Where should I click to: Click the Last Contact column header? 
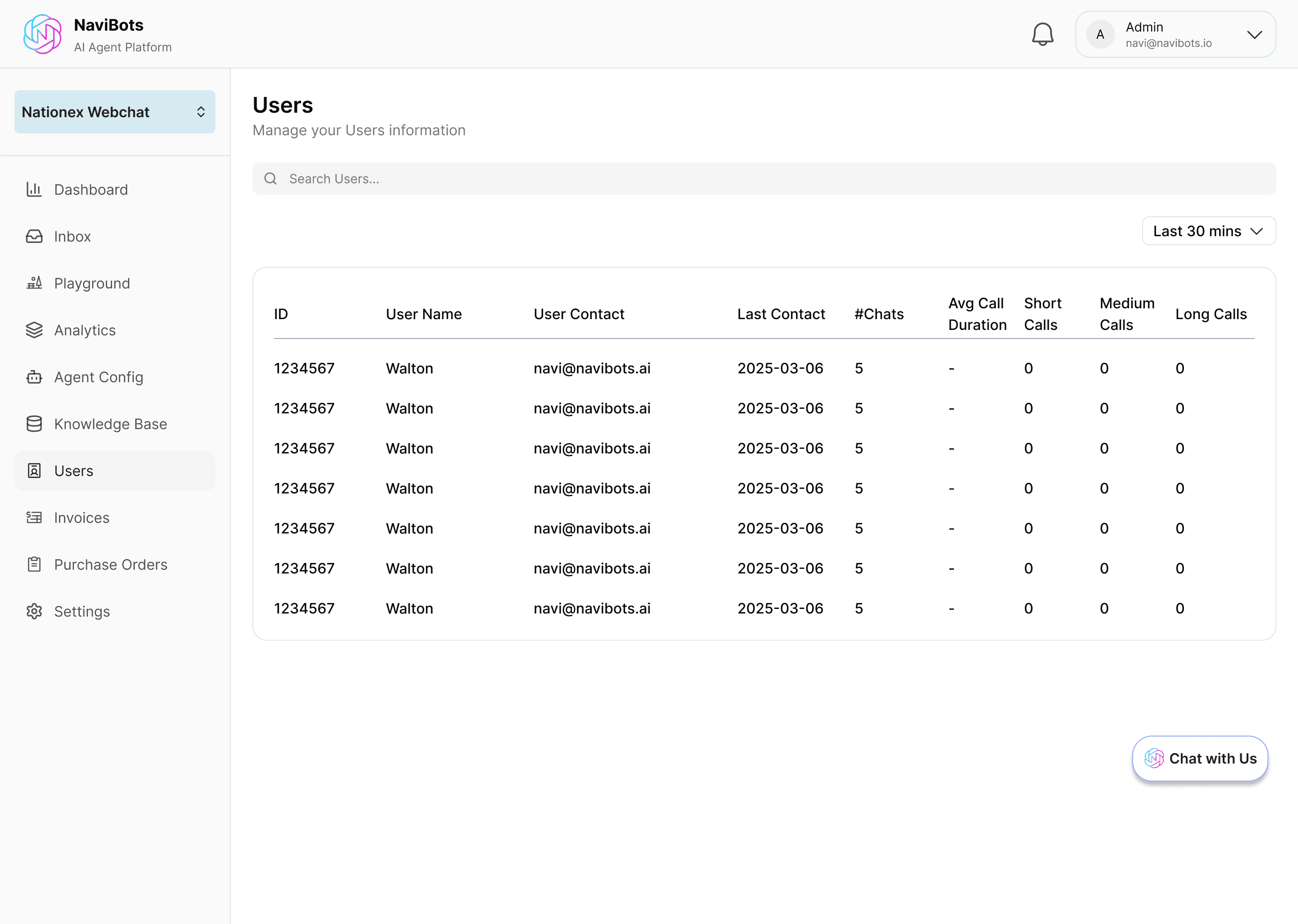pyautogui.click(x=781, y=314)
